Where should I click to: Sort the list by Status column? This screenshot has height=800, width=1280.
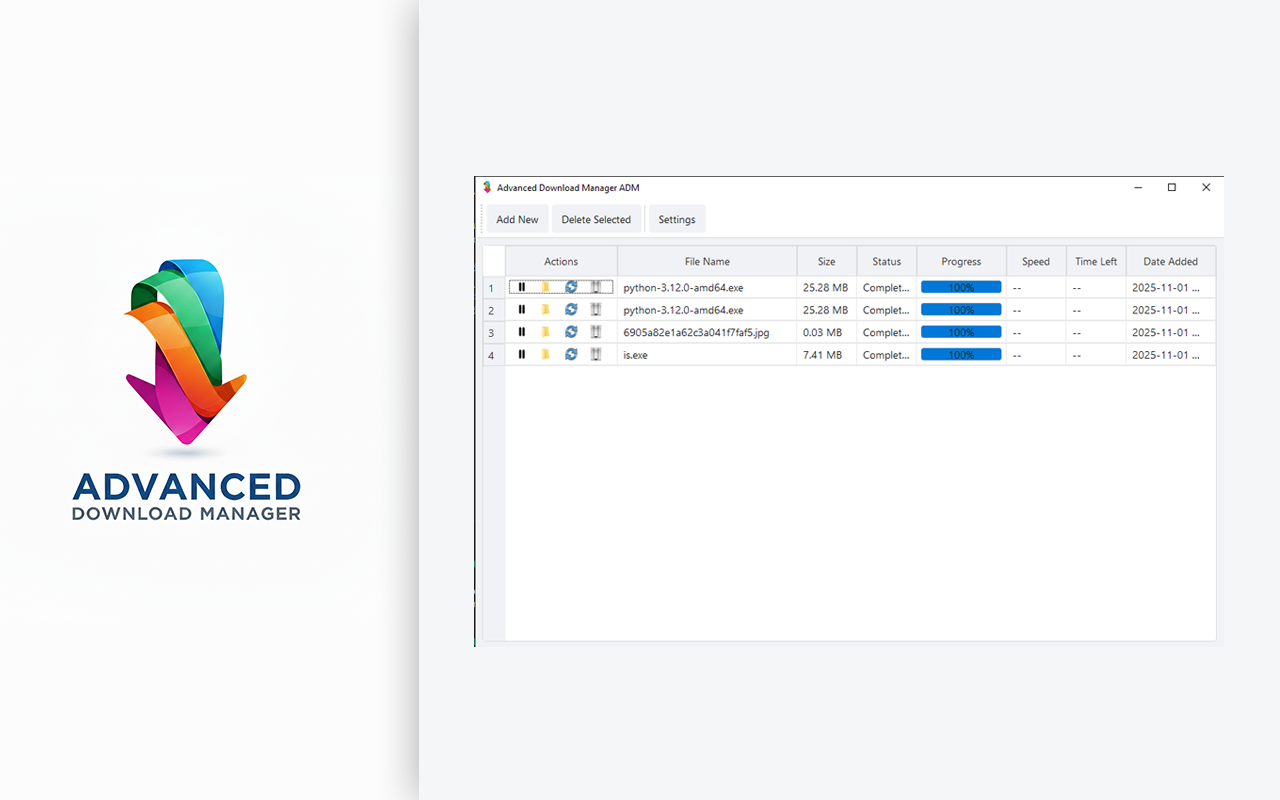(x=886, y=261)
